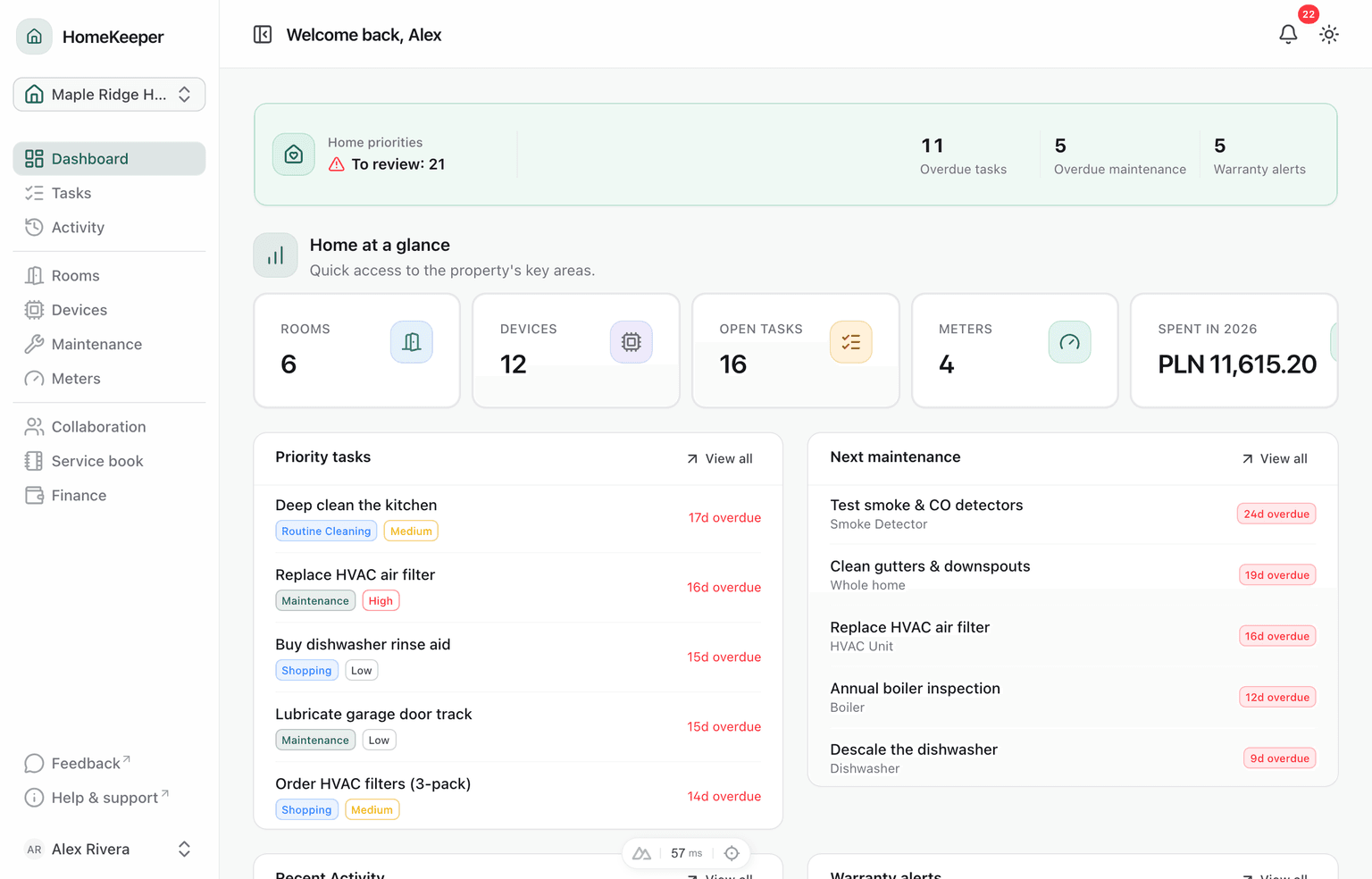Open the Spent in 2026 card
Viewport: 1372px width, 879px height.
click(x=1234, y=351)
